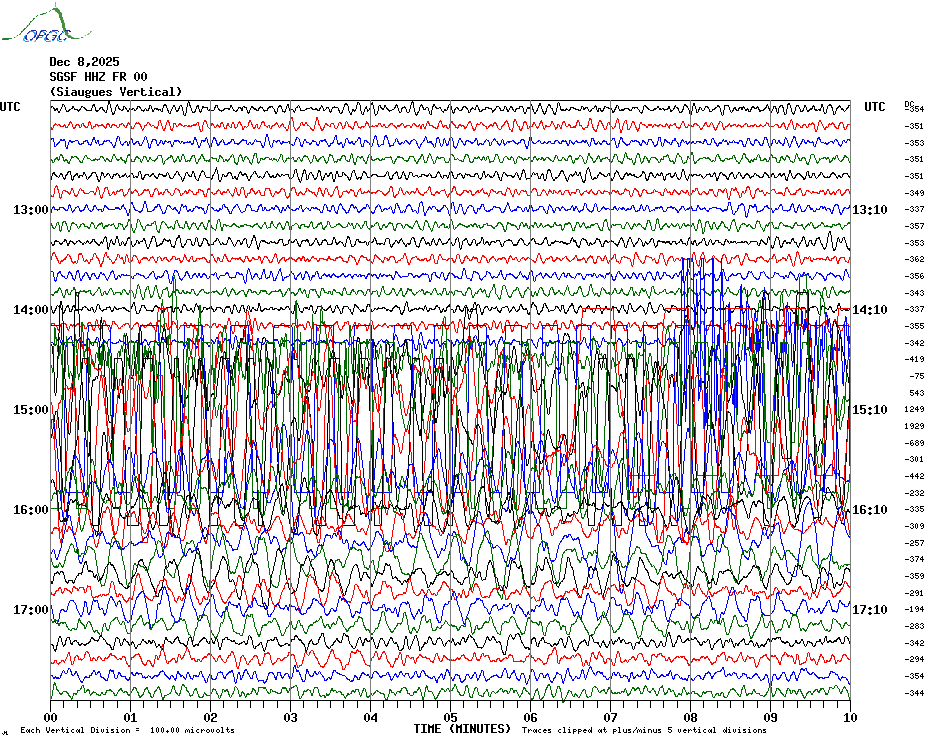Click the Traces clipped footnote text
Image resolution: width=930 pixels, height=744 pixels.
[x=644, y=731]
